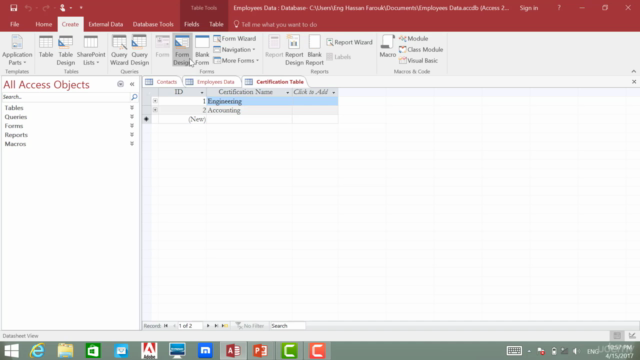Switch to the External Data tab
The width and height of the screenshot is (640, 360).
pyautogui.click(x=106, y=24)
